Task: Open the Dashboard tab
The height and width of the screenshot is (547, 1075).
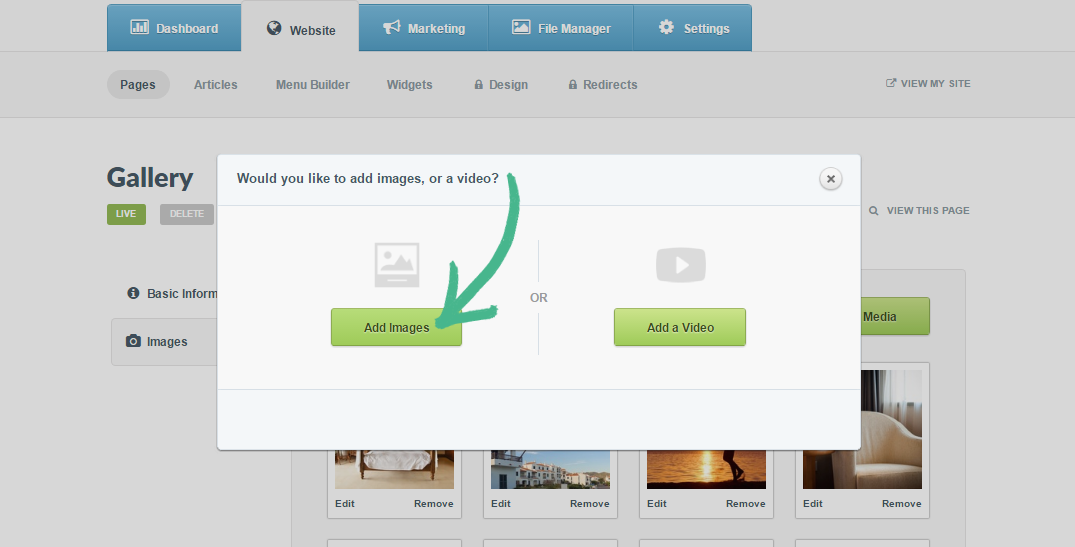Action: point(174,28)
